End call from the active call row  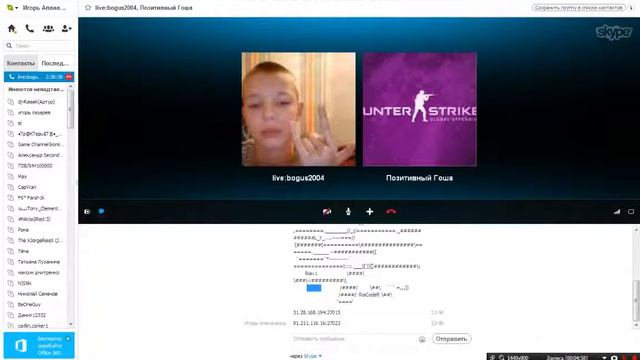point(69,77)
